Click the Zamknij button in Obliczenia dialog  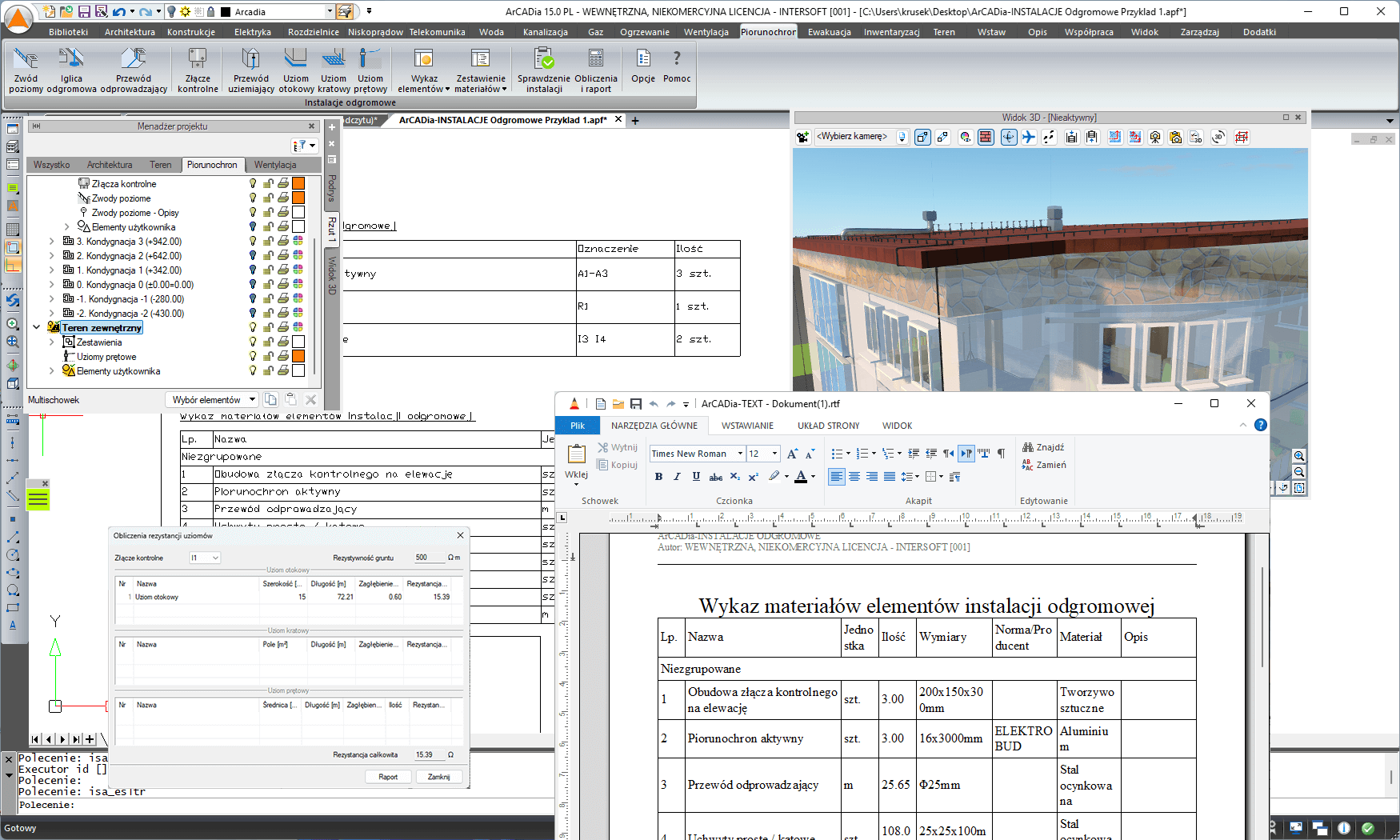point(438,777)
